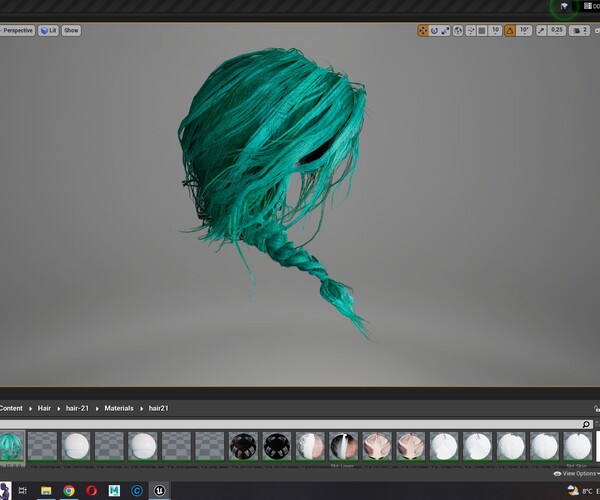Click the Materials breadcrumb folder
600x500 pixels.
pyautogui.click(x=119, y=408)
